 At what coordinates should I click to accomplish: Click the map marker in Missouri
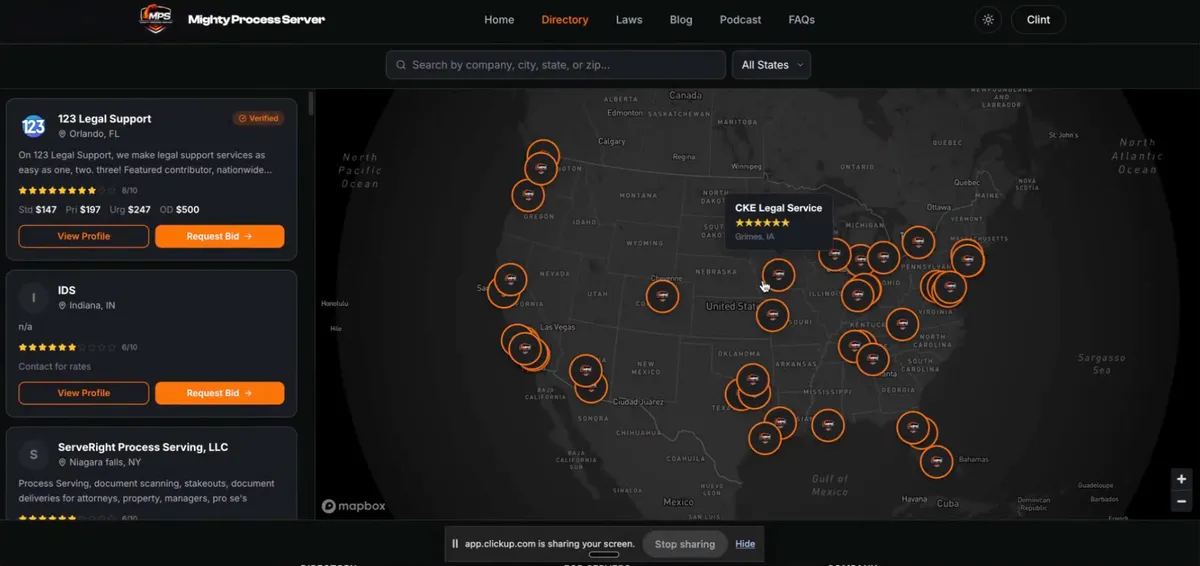coord(772,315)
